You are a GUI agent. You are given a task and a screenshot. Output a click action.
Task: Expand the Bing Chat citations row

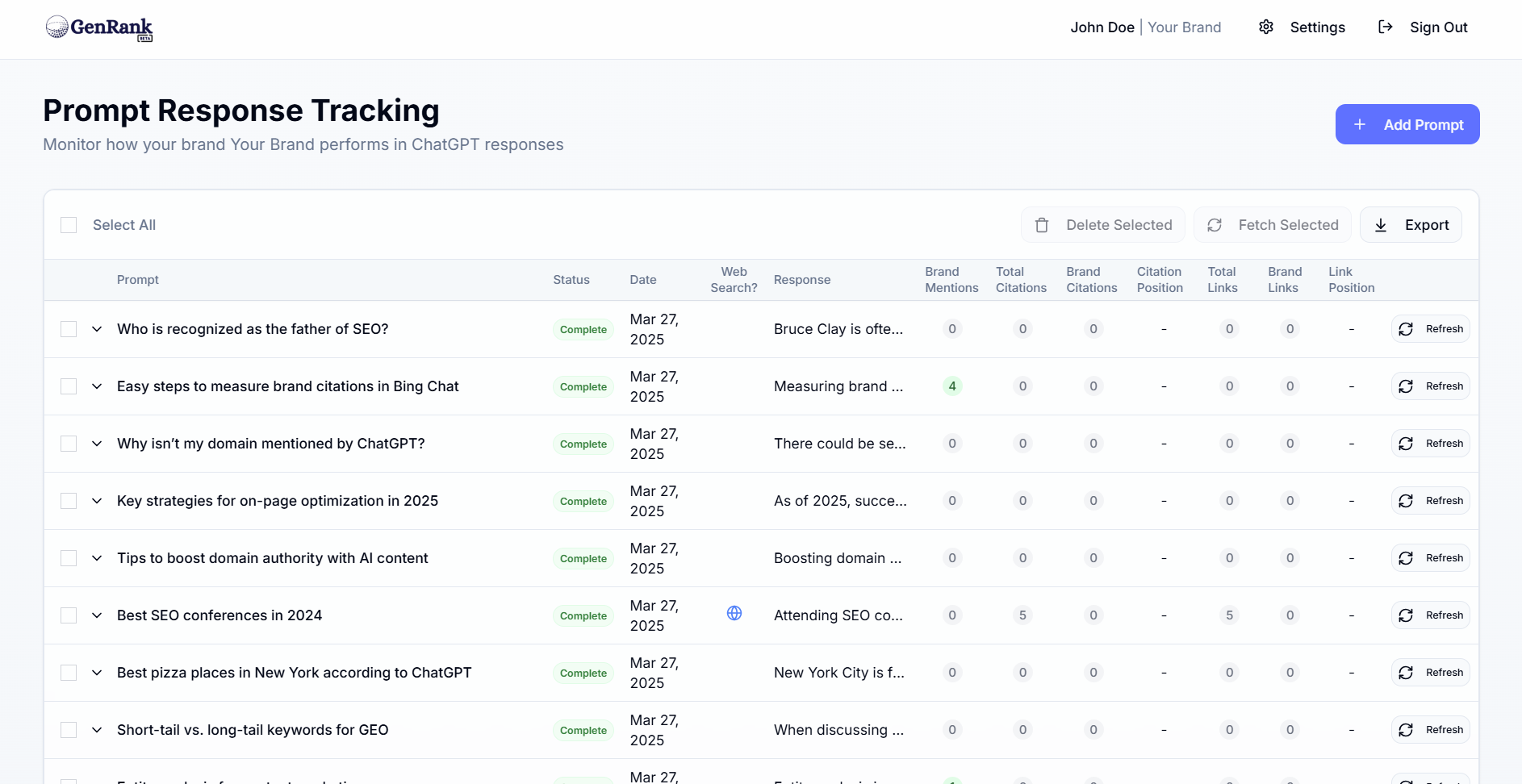pos(97,386)
